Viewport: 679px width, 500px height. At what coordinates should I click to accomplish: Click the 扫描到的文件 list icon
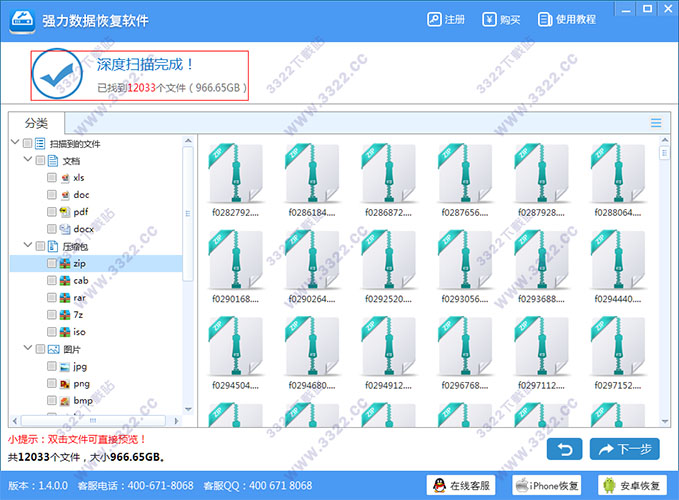click(x=40, y=143)
